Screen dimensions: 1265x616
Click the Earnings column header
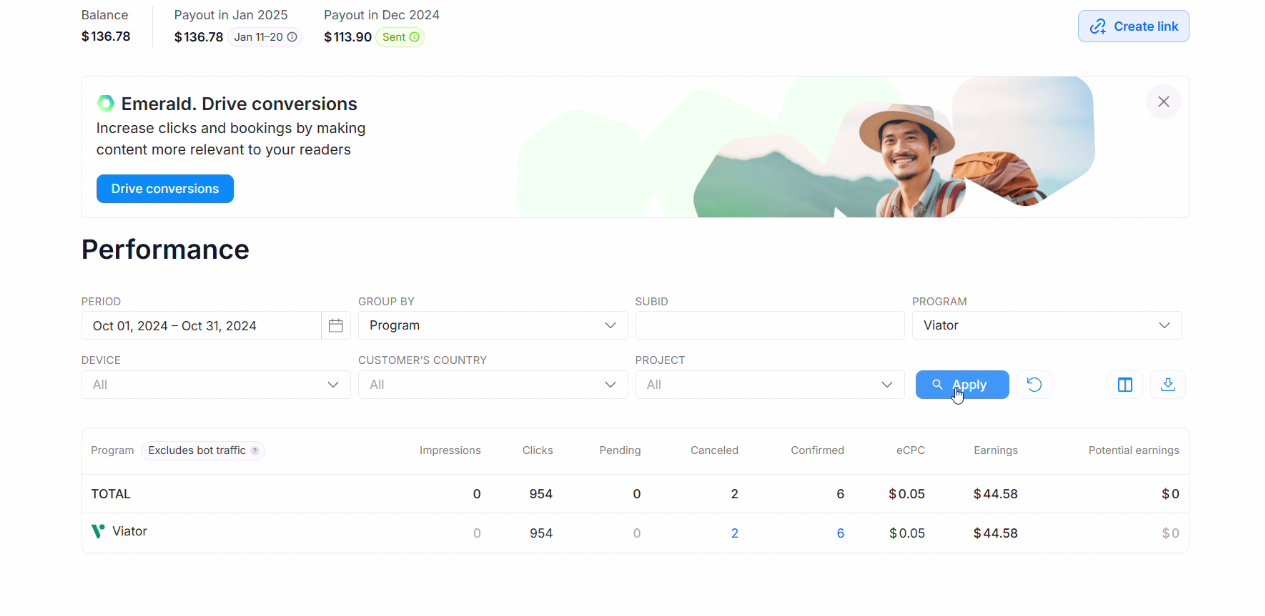[996, 451]
